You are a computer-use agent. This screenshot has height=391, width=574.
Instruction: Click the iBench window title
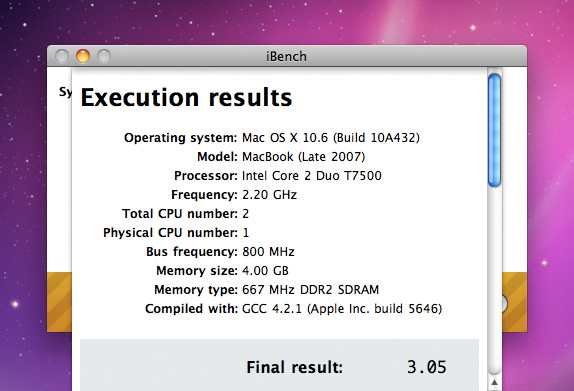point(286,56)
